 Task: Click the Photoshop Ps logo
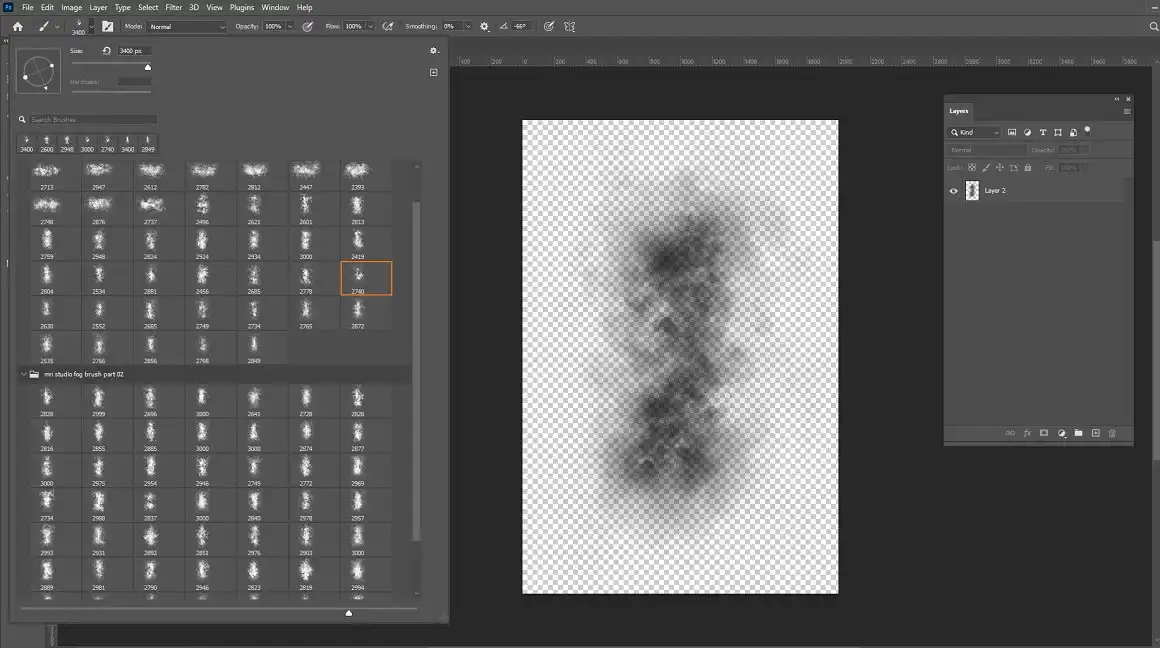8,7
